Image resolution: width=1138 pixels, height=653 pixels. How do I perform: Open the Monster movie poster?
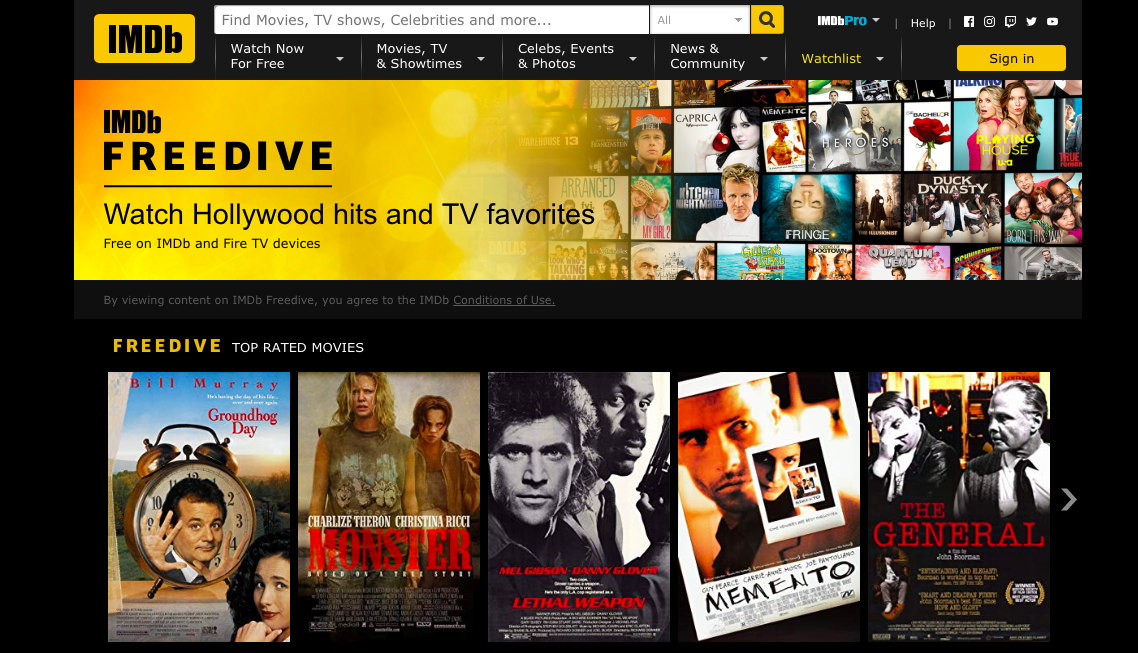click(x=389, y=506)
